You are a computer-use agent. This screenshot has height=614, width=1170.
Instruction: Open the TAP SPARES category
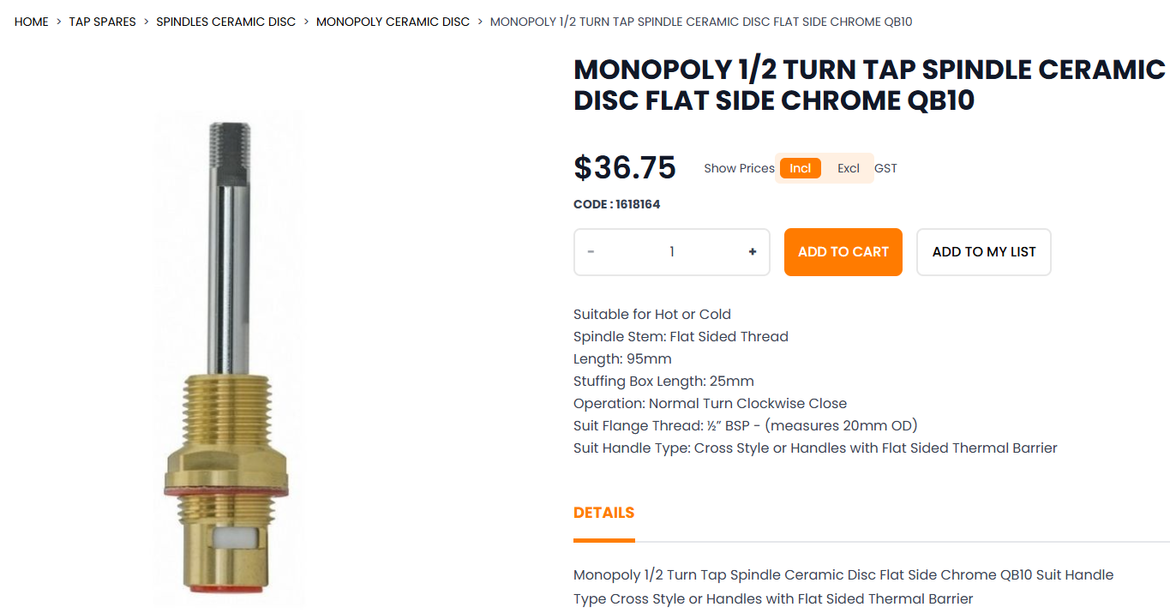tap(102, 21)
